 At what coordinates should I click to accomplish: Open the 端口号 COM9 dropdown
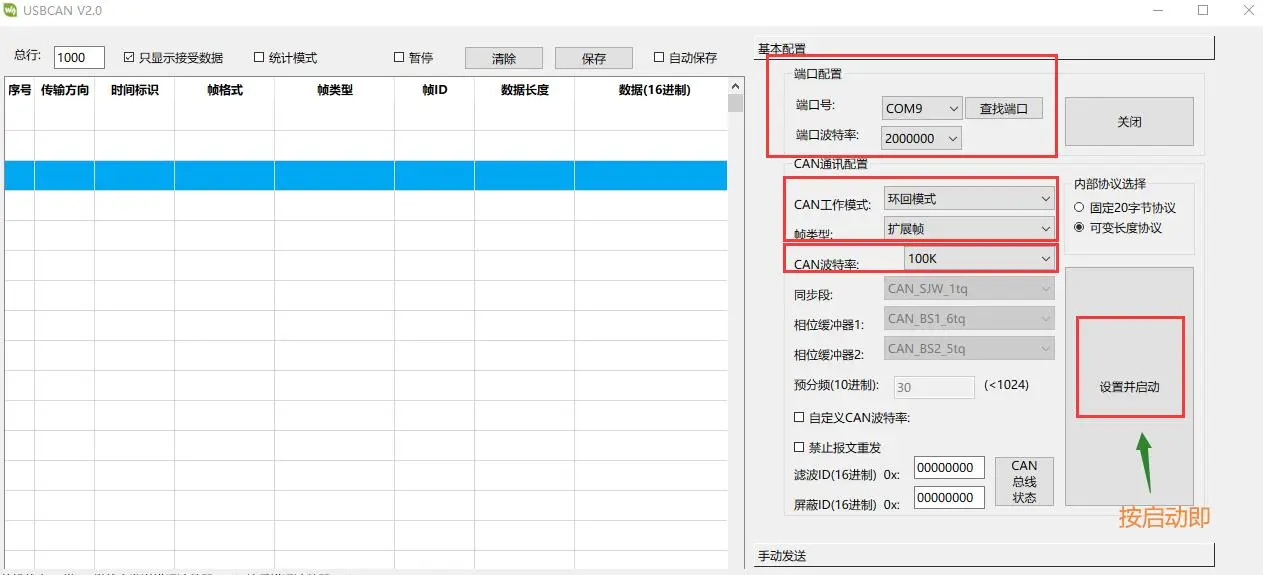click(921, 109)
